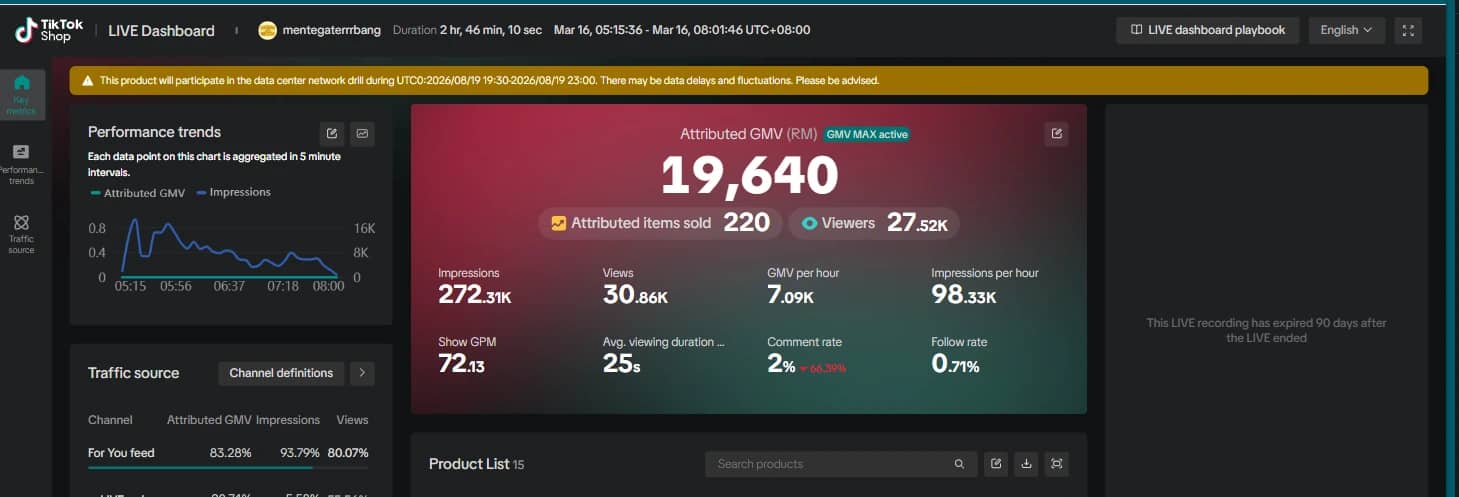Click the expired LIVE recording message

coord(1266,330)
